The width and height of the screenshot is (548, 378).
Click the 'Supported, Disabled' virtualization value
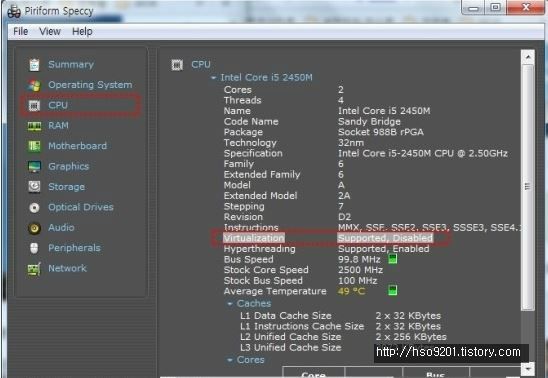[385, 238]
